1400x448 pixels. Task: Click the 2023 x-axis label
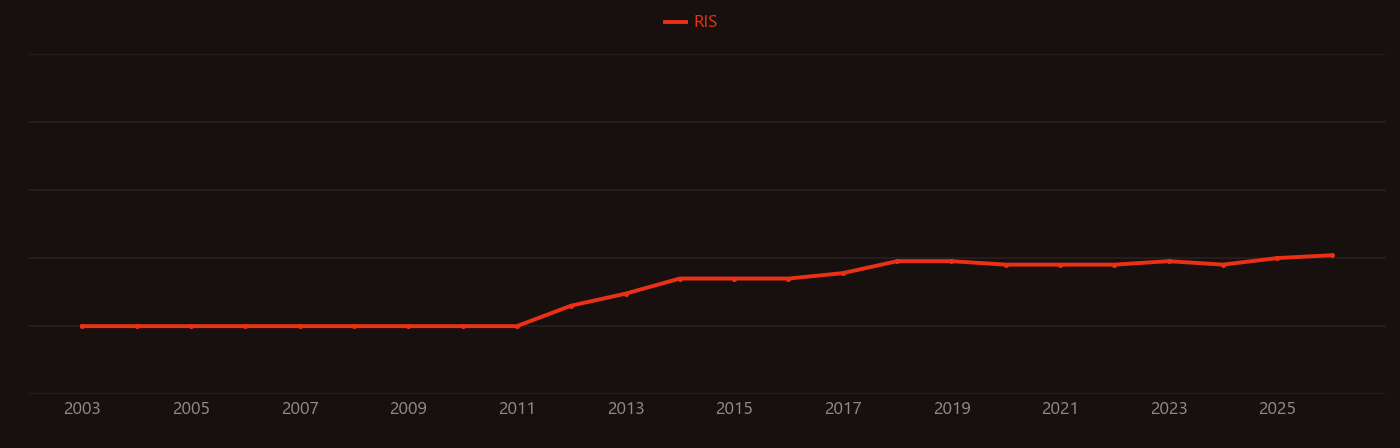[x=1169, y=409]
